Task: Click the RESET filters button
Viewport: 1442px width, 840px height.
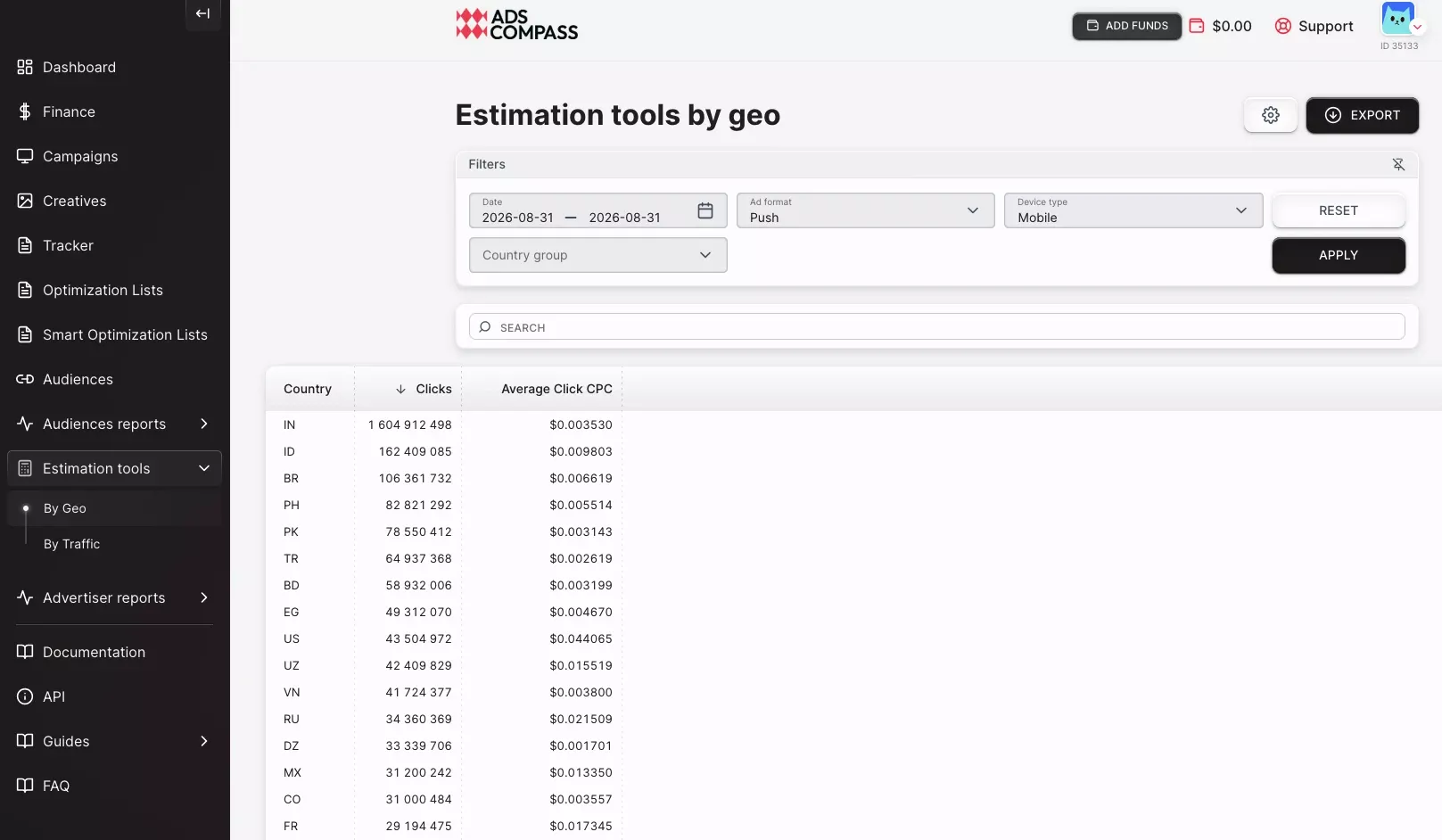Action: 1339,210
